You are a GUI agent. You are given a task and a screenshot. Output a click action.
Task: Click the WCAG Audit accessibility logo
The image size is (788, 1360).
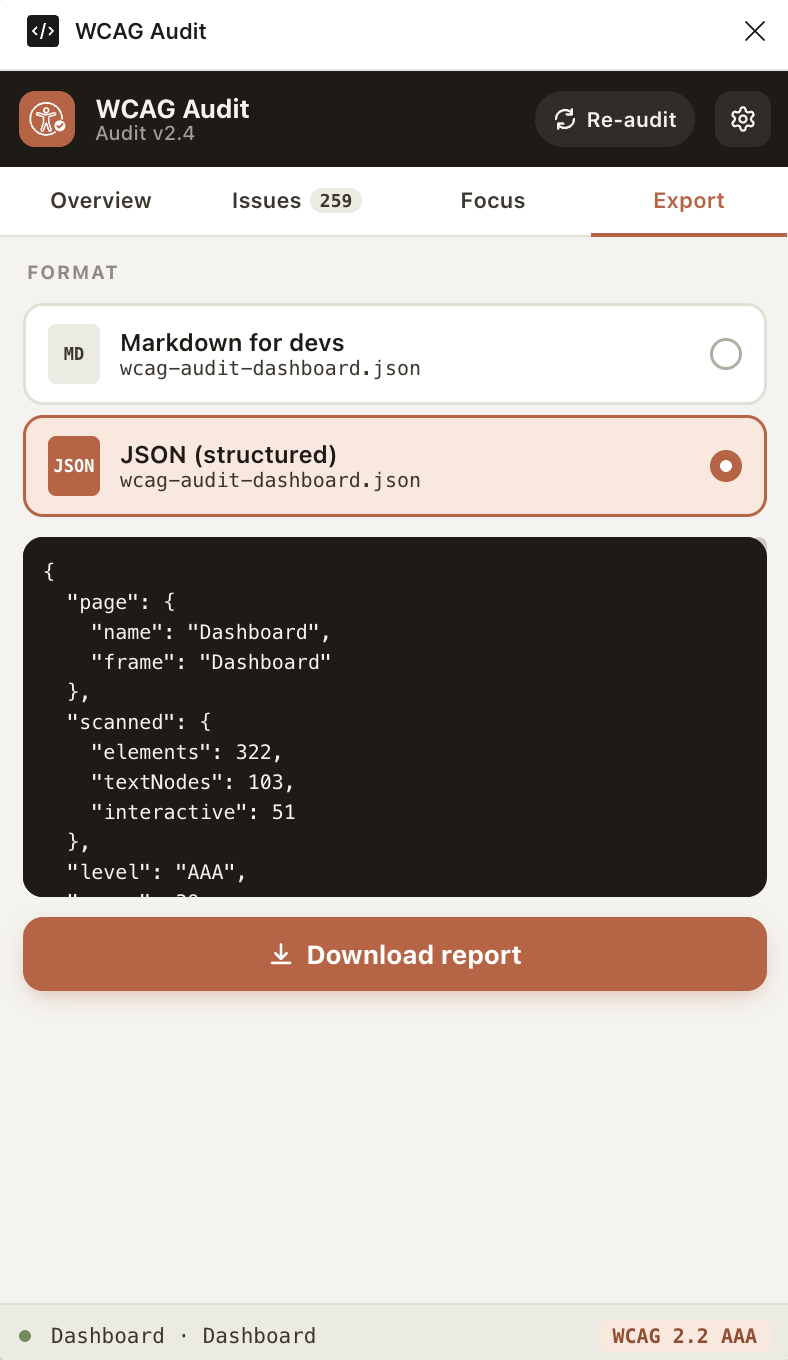[47, 119]
